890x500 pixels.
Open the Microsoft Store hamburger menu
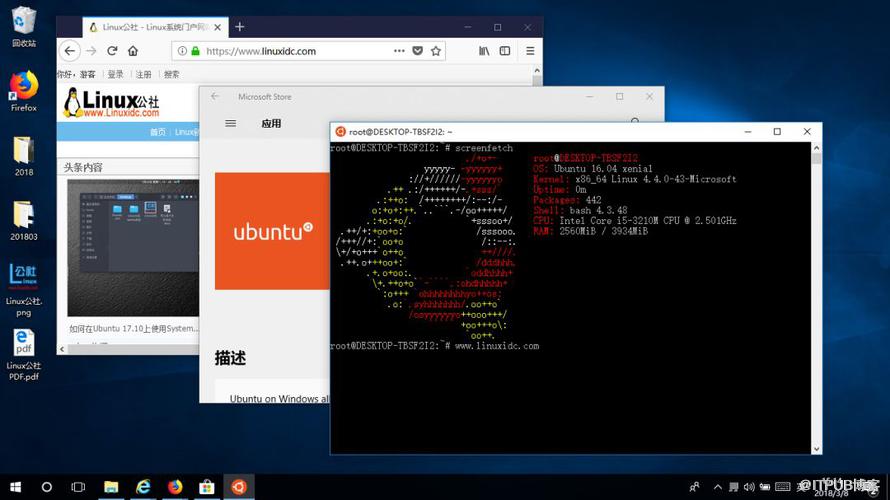[230, 123]
